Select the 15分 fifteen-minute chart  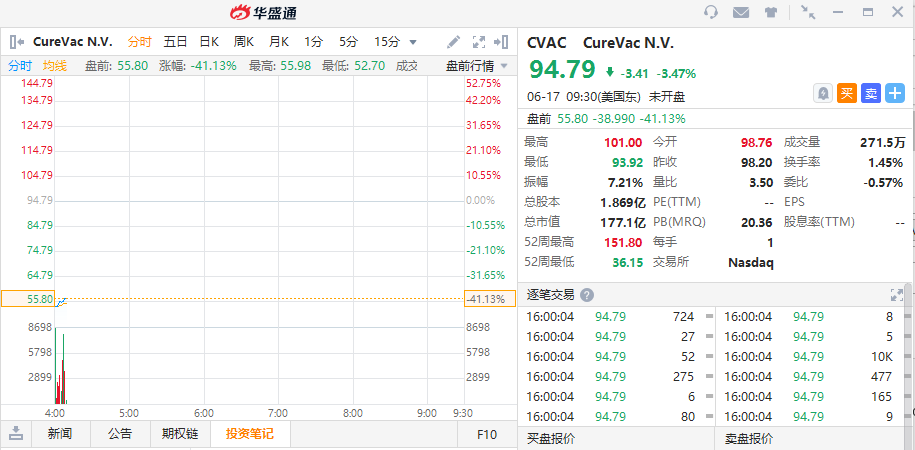(x=387, y=42)
